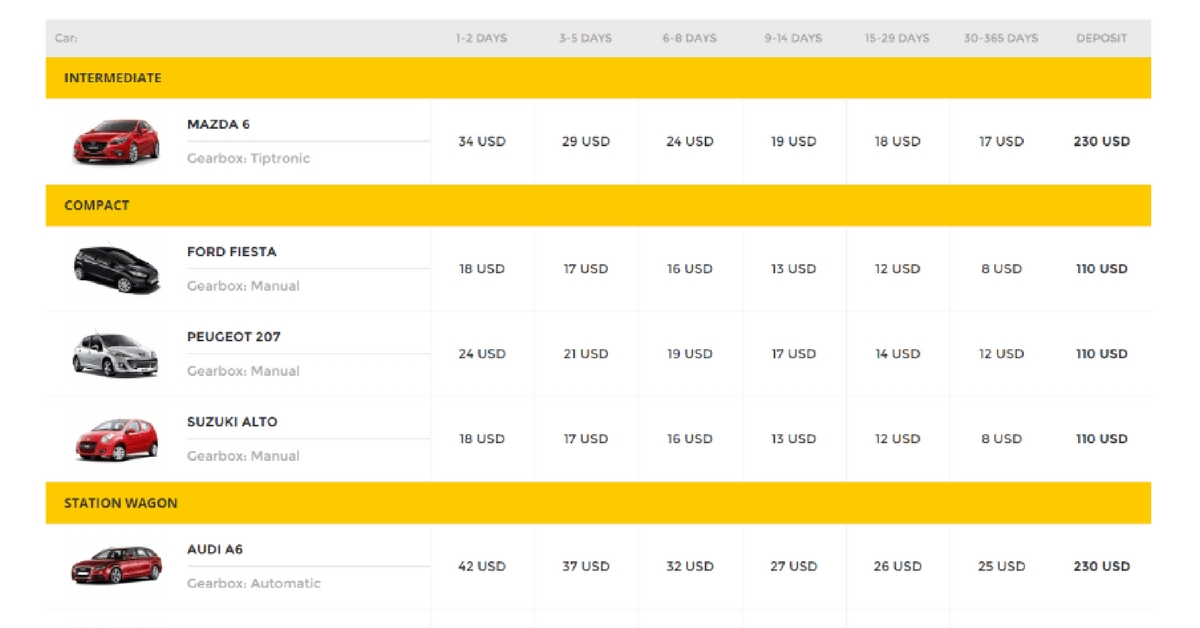Viewport: 1200px width, 628px height.
Task: Click Audi A6 deposit of 230 USD
Action: pyautogui.click(x=1101, y=566)
